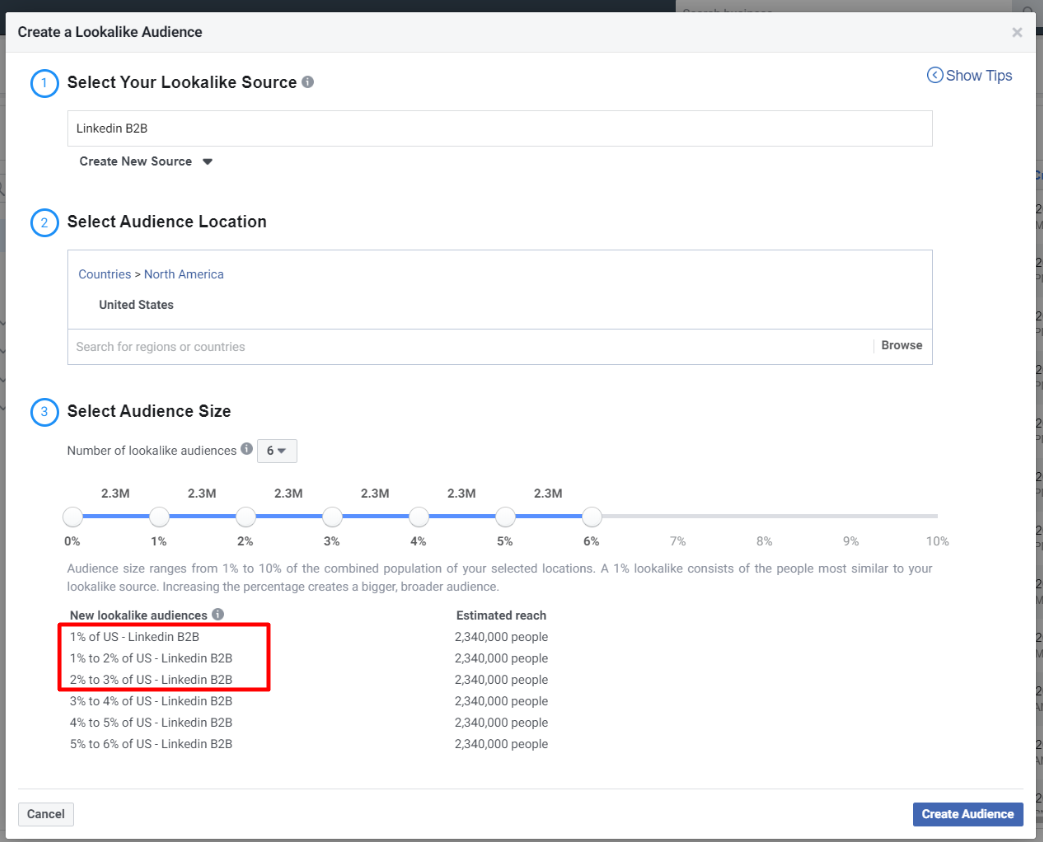Click the slider handle at 2%
The width and height of the screenshot is (1043, 842).
click(x=245, y=516)
